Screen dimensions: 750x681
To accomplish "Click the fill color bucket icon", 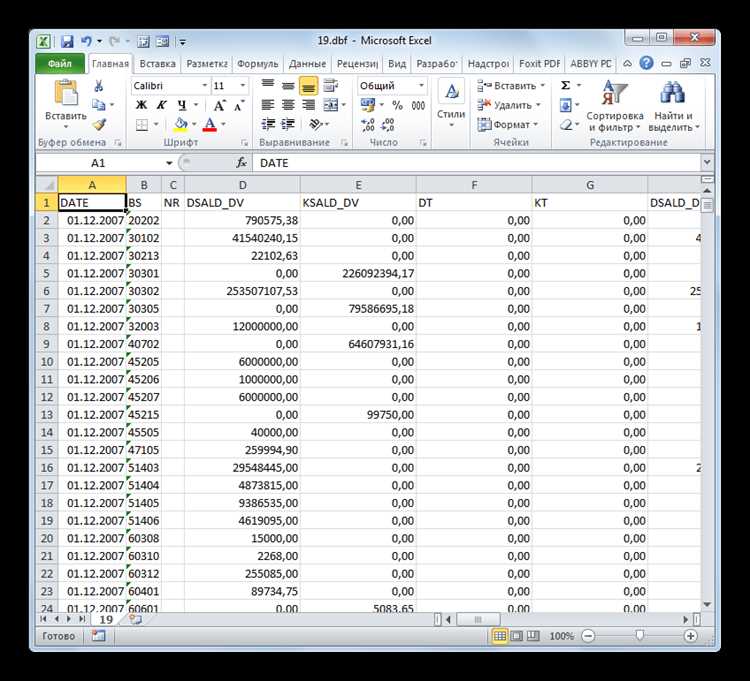I will pyautogui.click(x=181, y=125).
